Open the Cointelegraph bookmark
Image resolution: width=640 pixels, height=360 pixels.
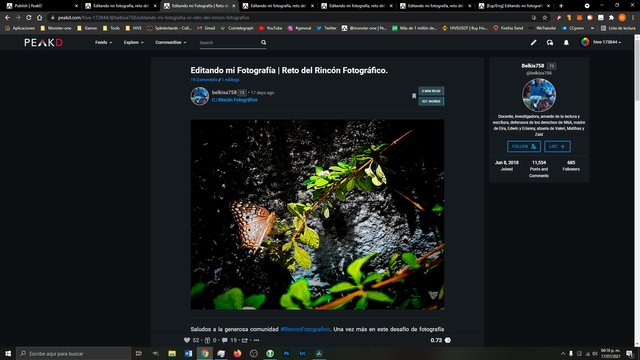(x=237, y=28)
